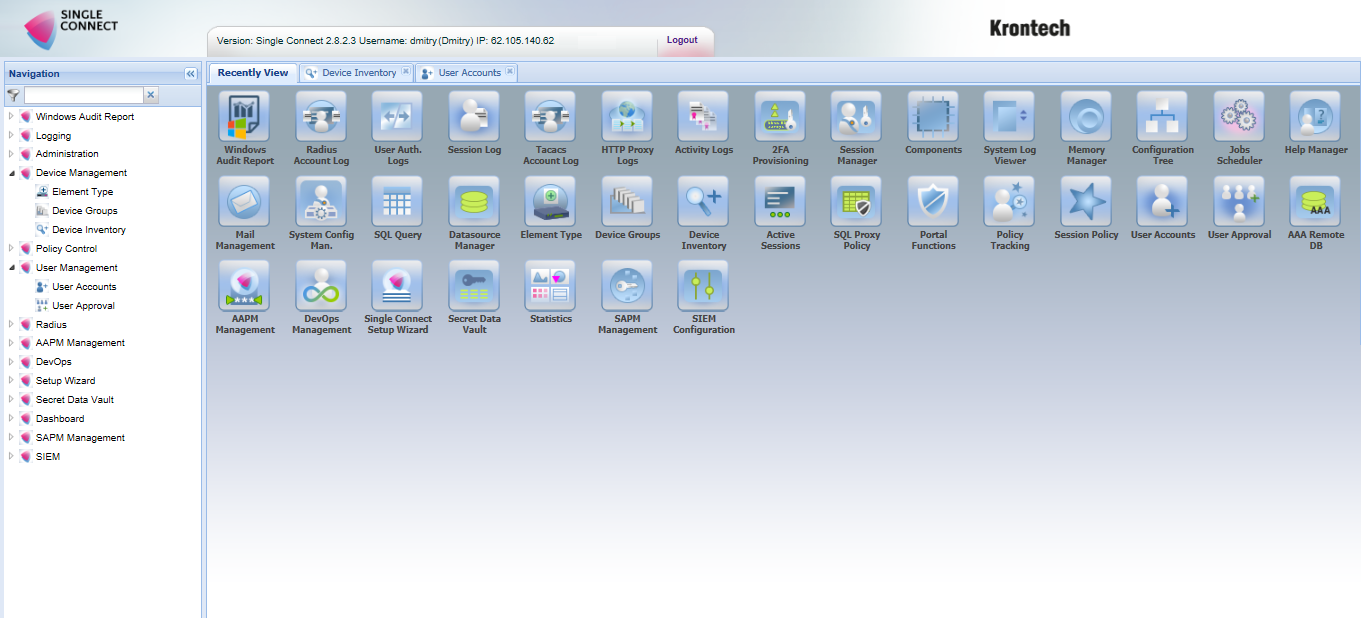This screenshot has height=619, width=1362.
Task: Open the SAPM Management grid icon
Action: click(627, 286)
